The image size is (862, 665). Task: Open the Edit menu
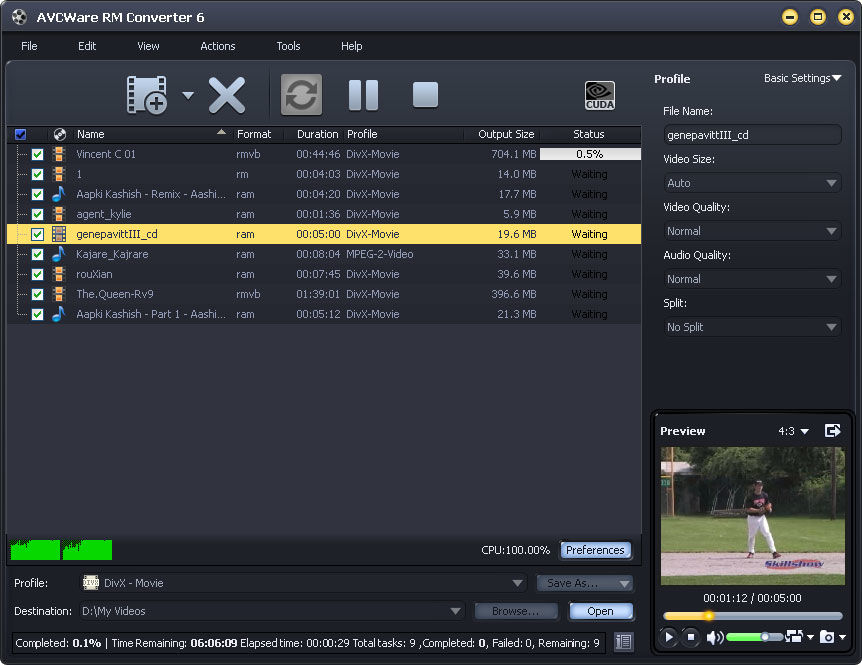[87, 46]
